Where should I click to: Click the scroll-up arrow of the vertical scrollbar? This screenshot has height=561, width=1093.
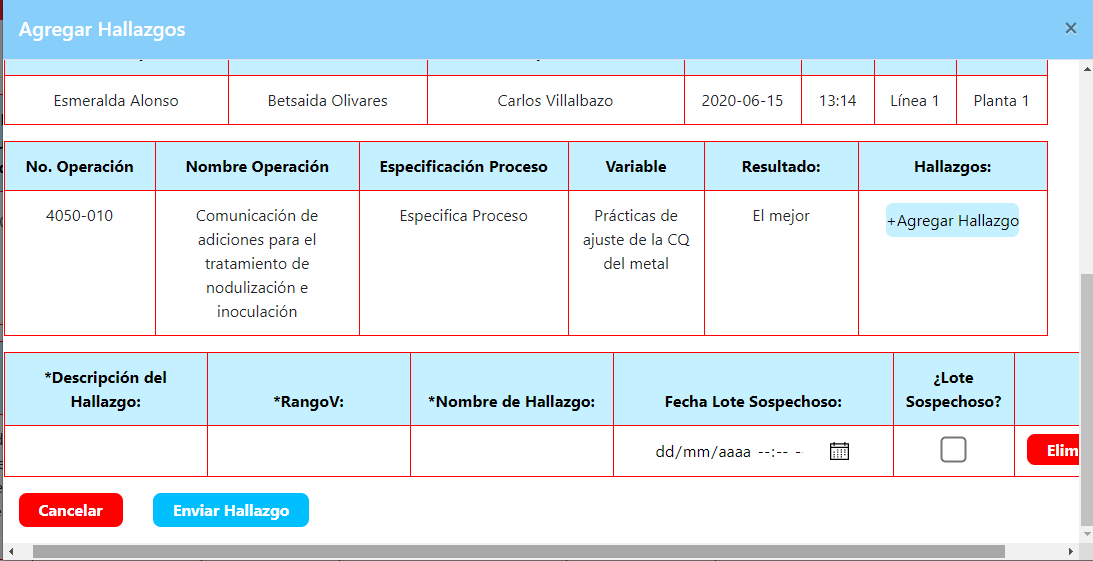coord(1086,68)
